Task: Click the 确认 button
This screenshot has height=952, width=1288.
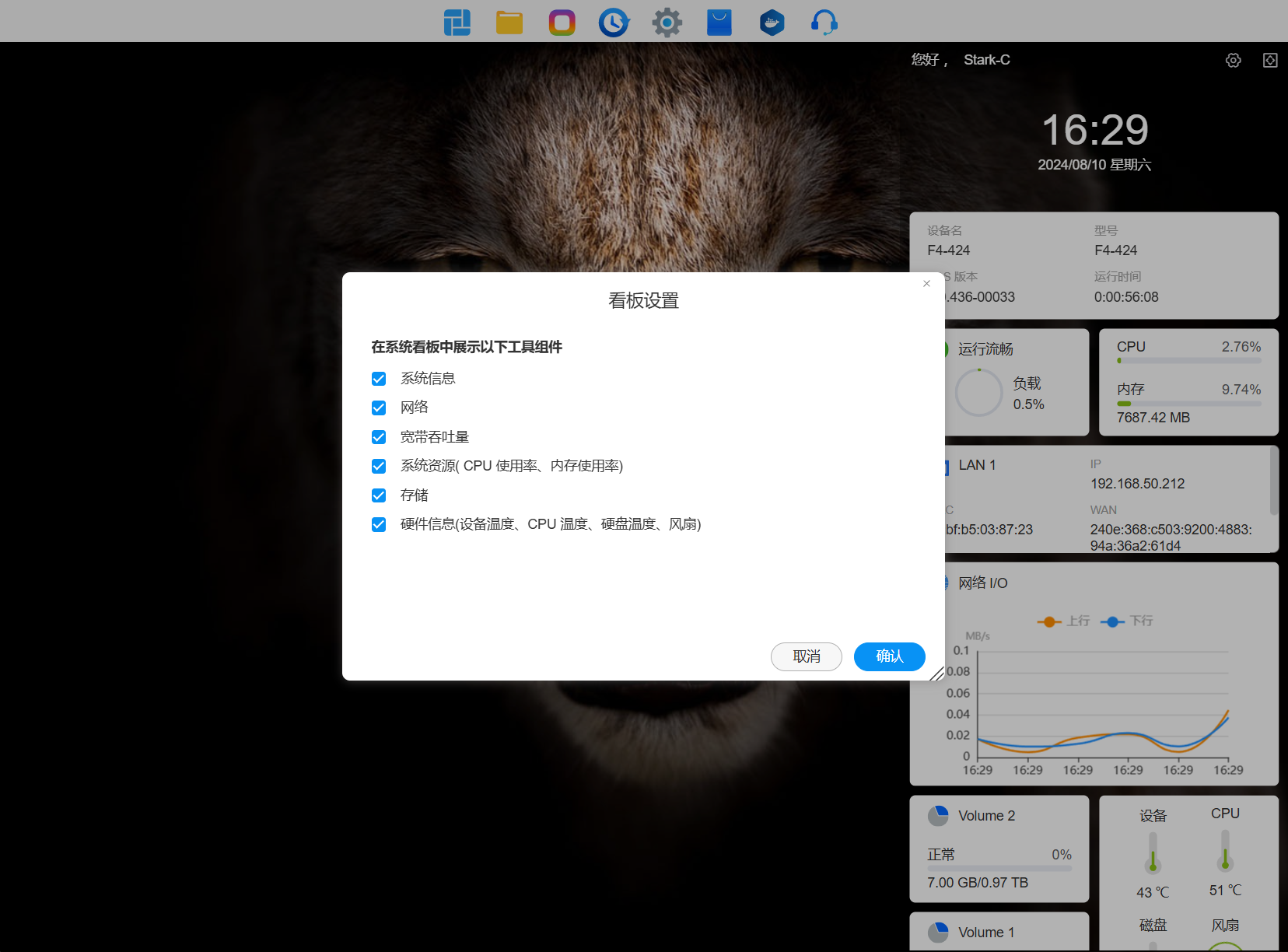Action: pyautogui.click(x=890, y=656)
